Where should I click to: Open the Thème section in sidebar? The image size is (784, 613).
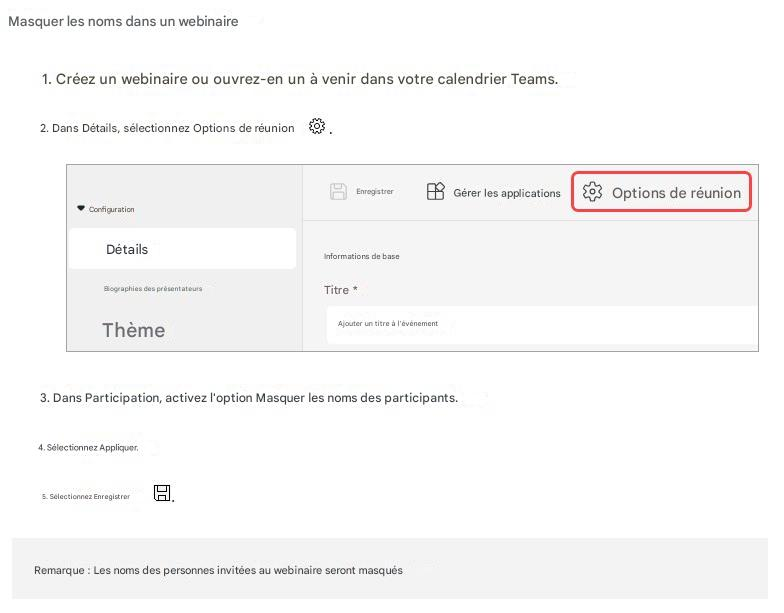click(x=134, y=330)
